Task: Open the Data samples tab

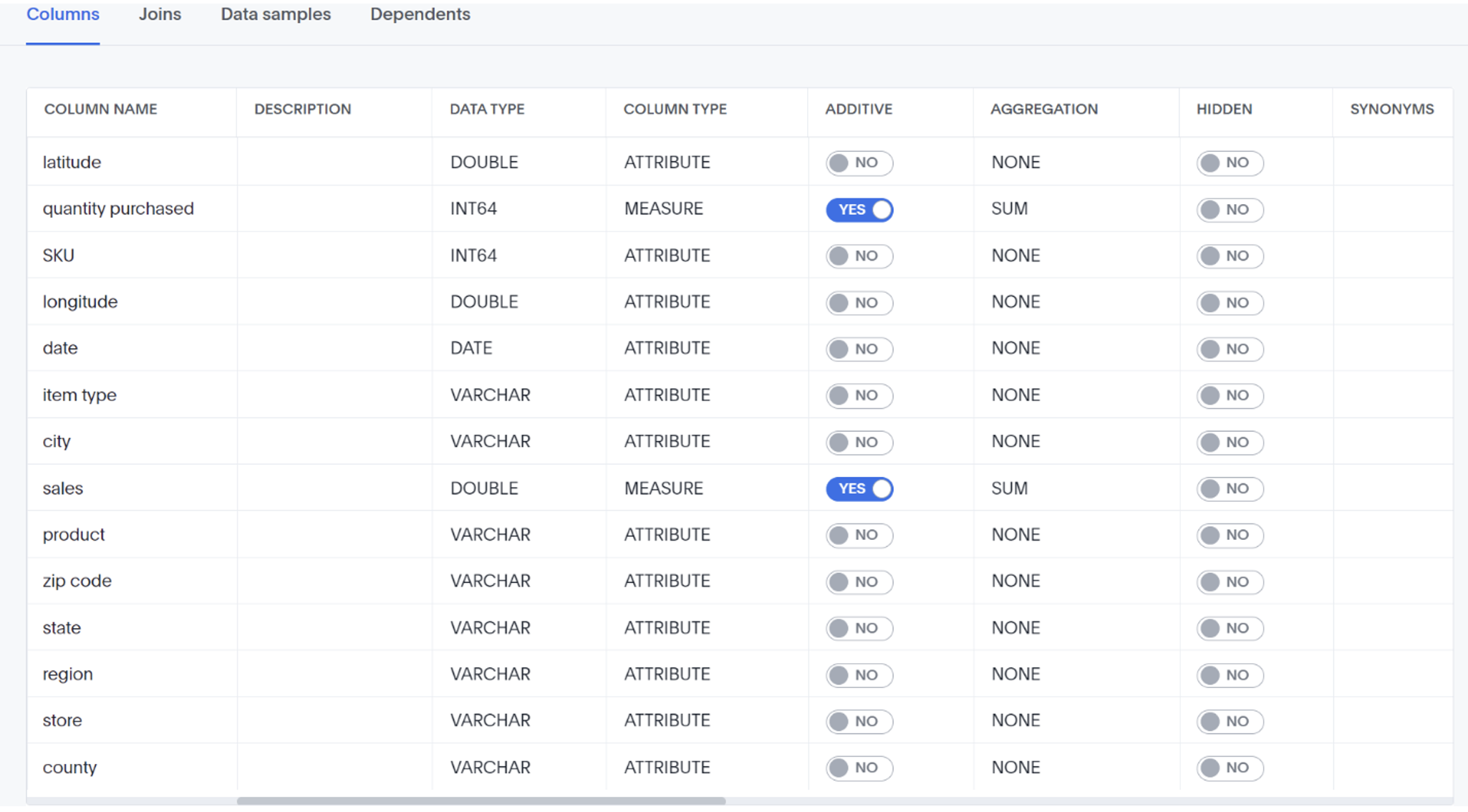Action: tap(276, 14)
